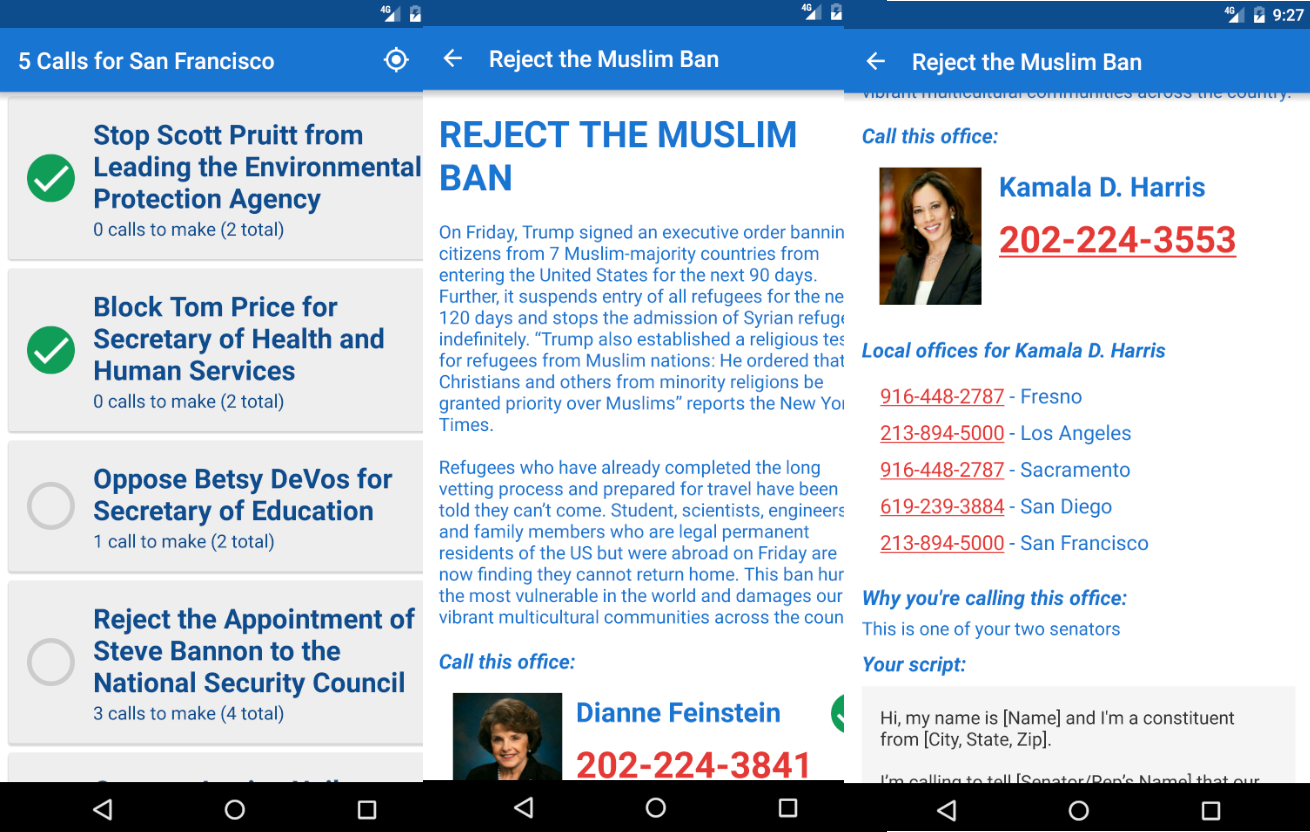Tap 'Your script:' label

[x=914, y=665]
